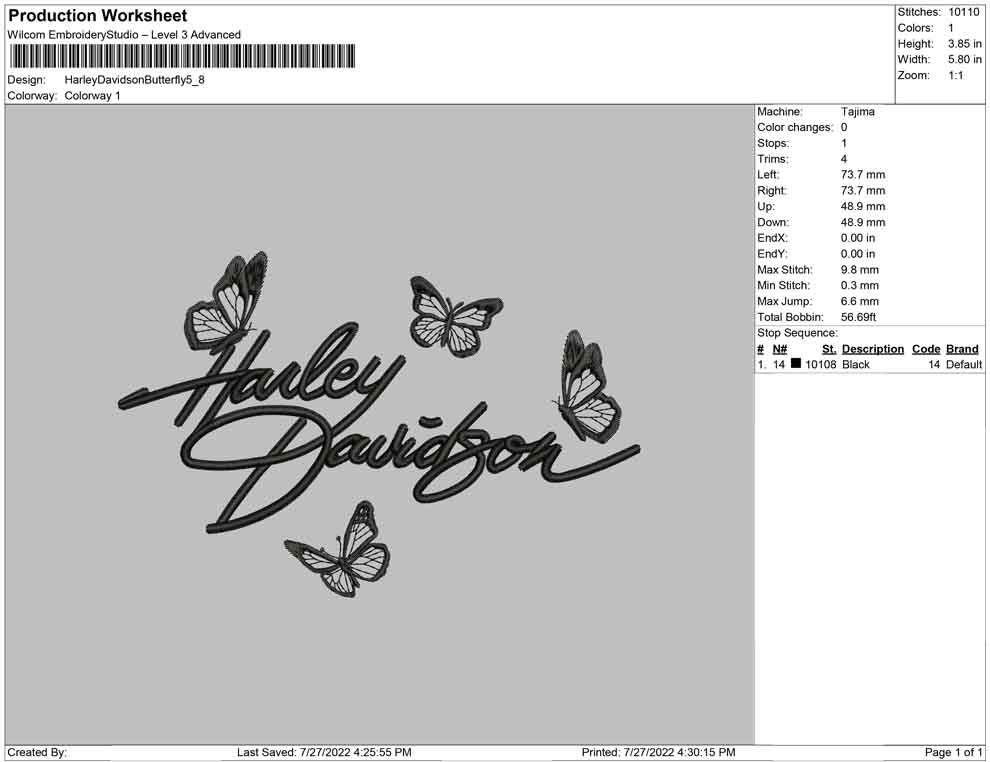990x762 pixels.
Task: Click the 'Black' thread description
Action: coord(856,364)
